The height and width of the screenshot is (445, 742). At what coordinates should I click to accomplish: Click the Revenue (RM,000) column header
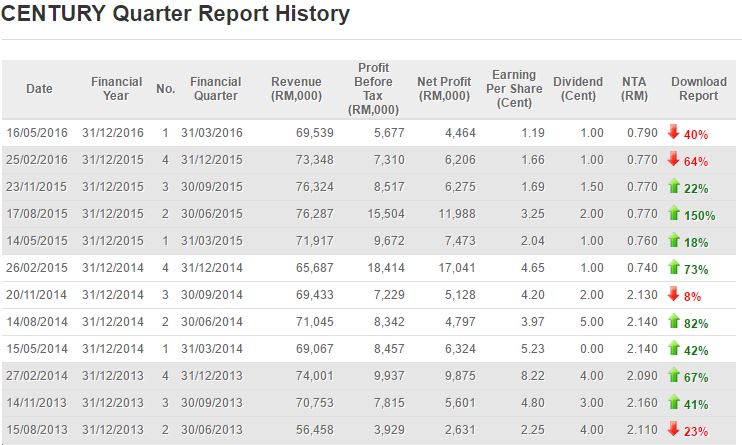[x=296, y=89]
